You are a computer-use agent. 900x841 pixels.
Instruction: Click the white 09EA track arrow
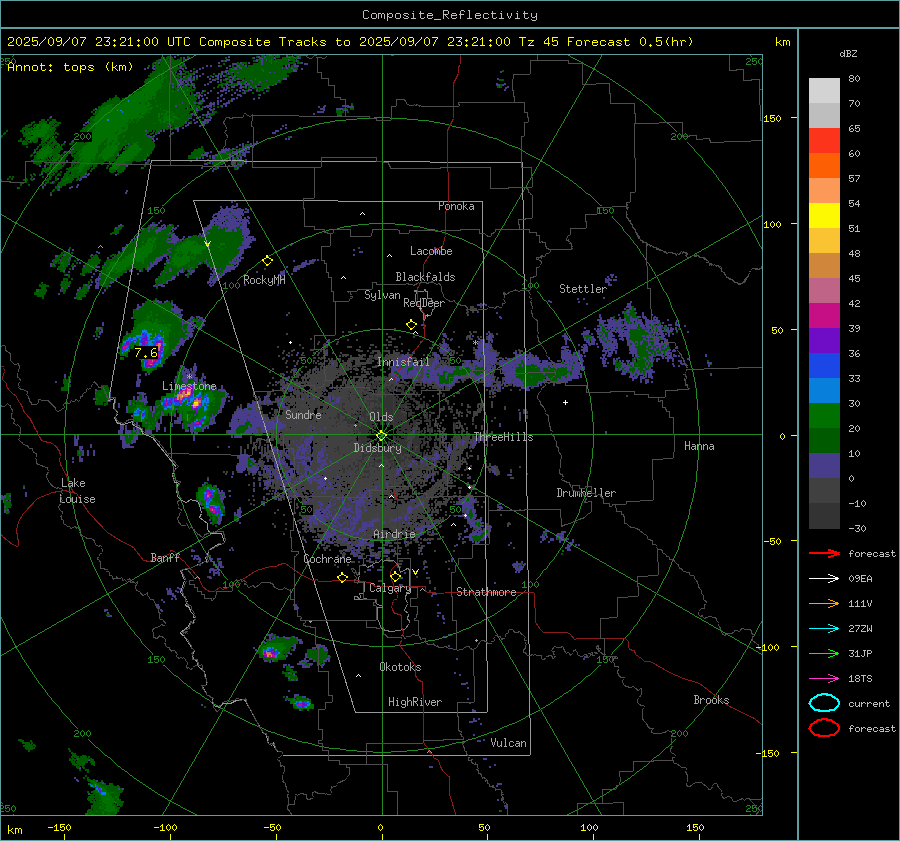(824, 579)
